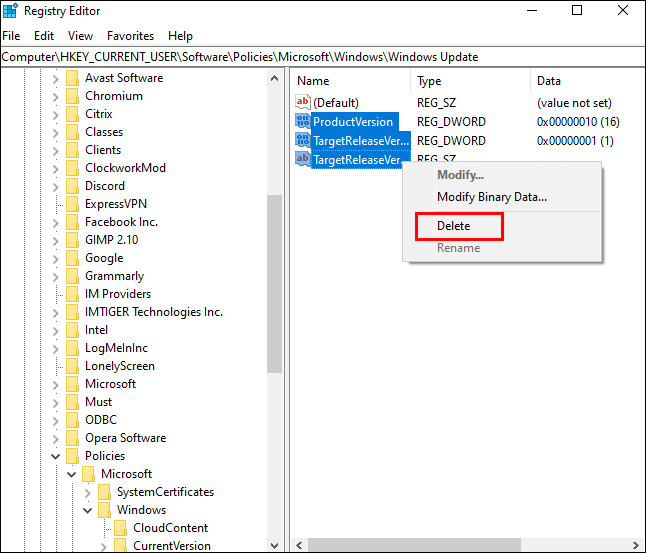
Task: Collapse the Microsoft node under Policies
Action: [72, 474]
